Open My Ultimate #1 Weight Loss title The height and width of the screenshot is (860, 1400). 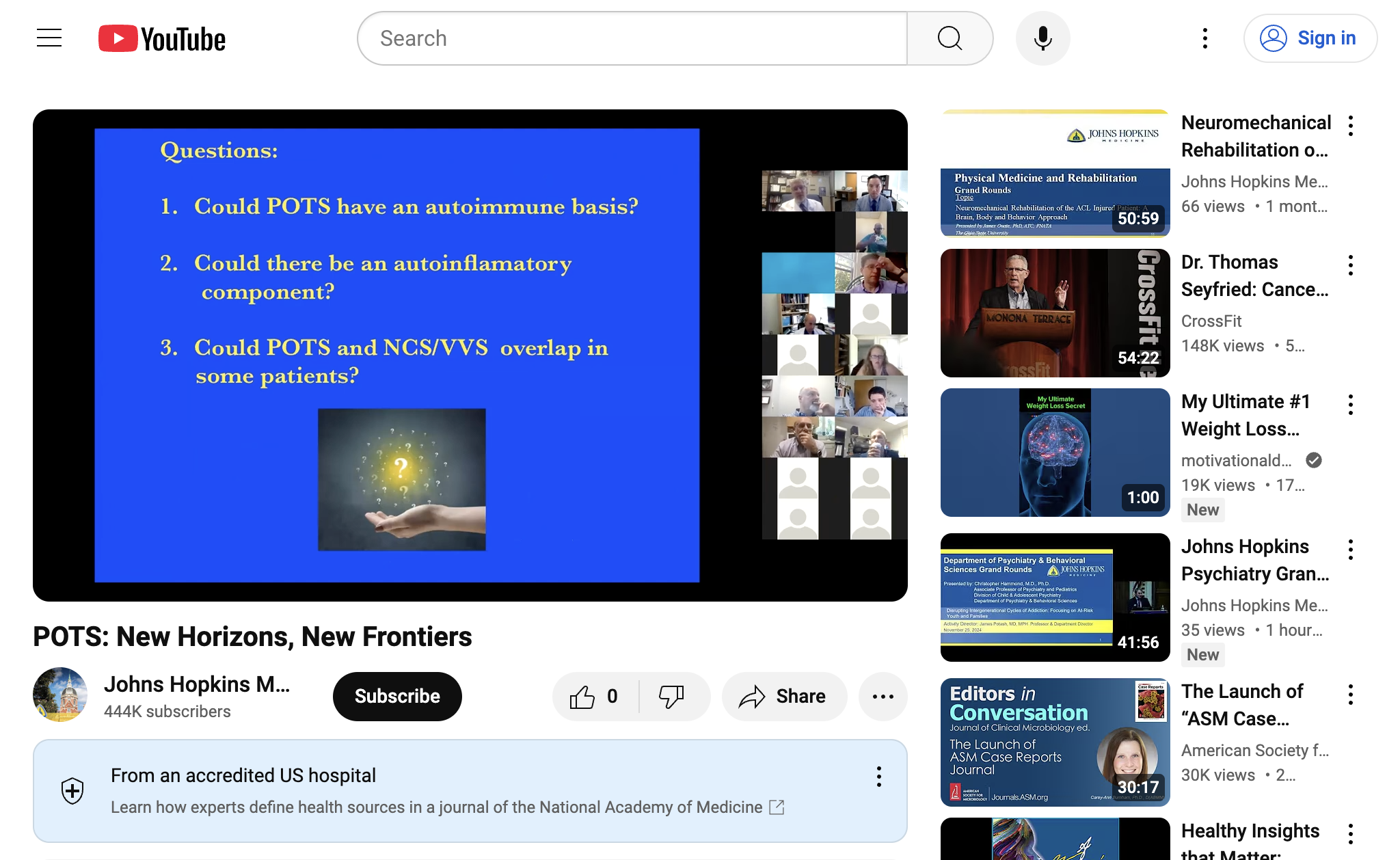(1246, 415)
